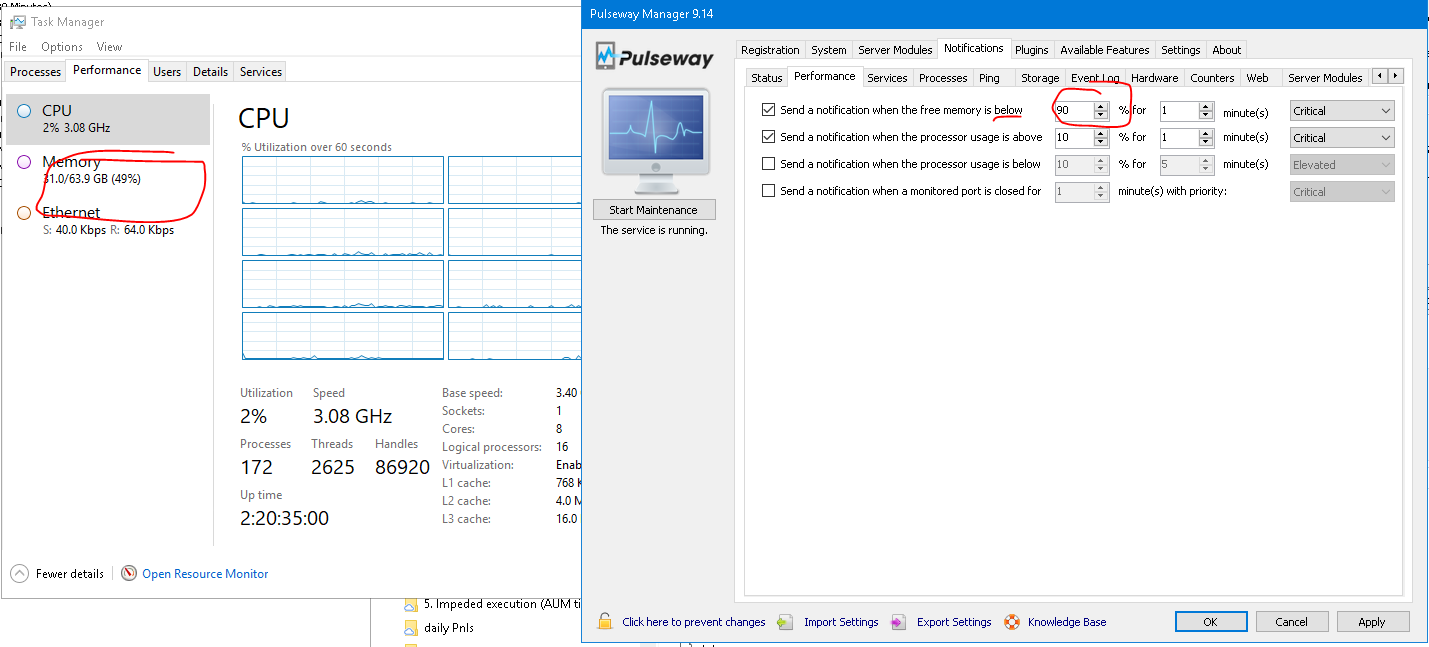
Task: Click the Resource Monitor gauge icon
Action: click(129, 574)
